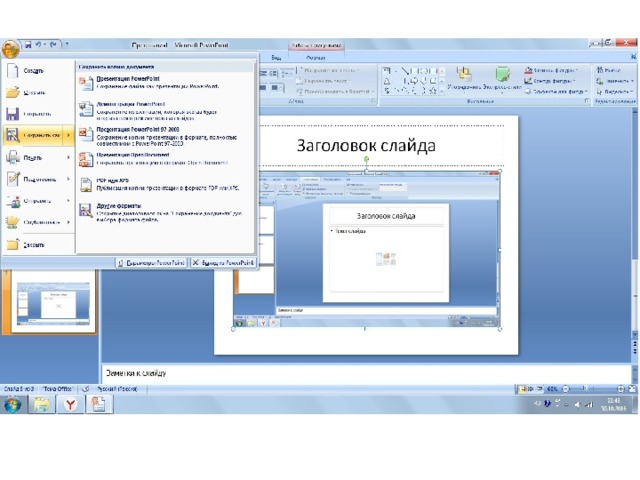Expand the Печать (Print) submenu arrow
640x480 pixels.
tap(69, 157)
